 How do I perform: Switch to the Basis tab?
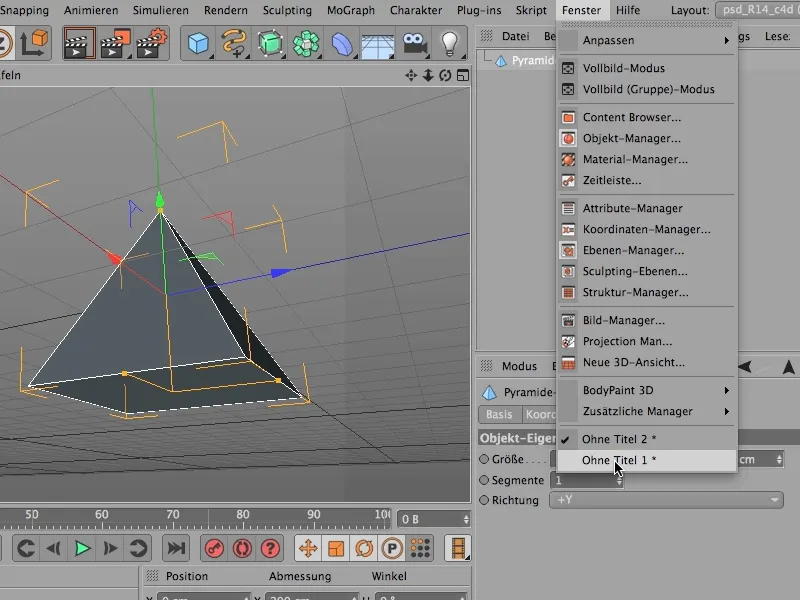tap(499, 415)
